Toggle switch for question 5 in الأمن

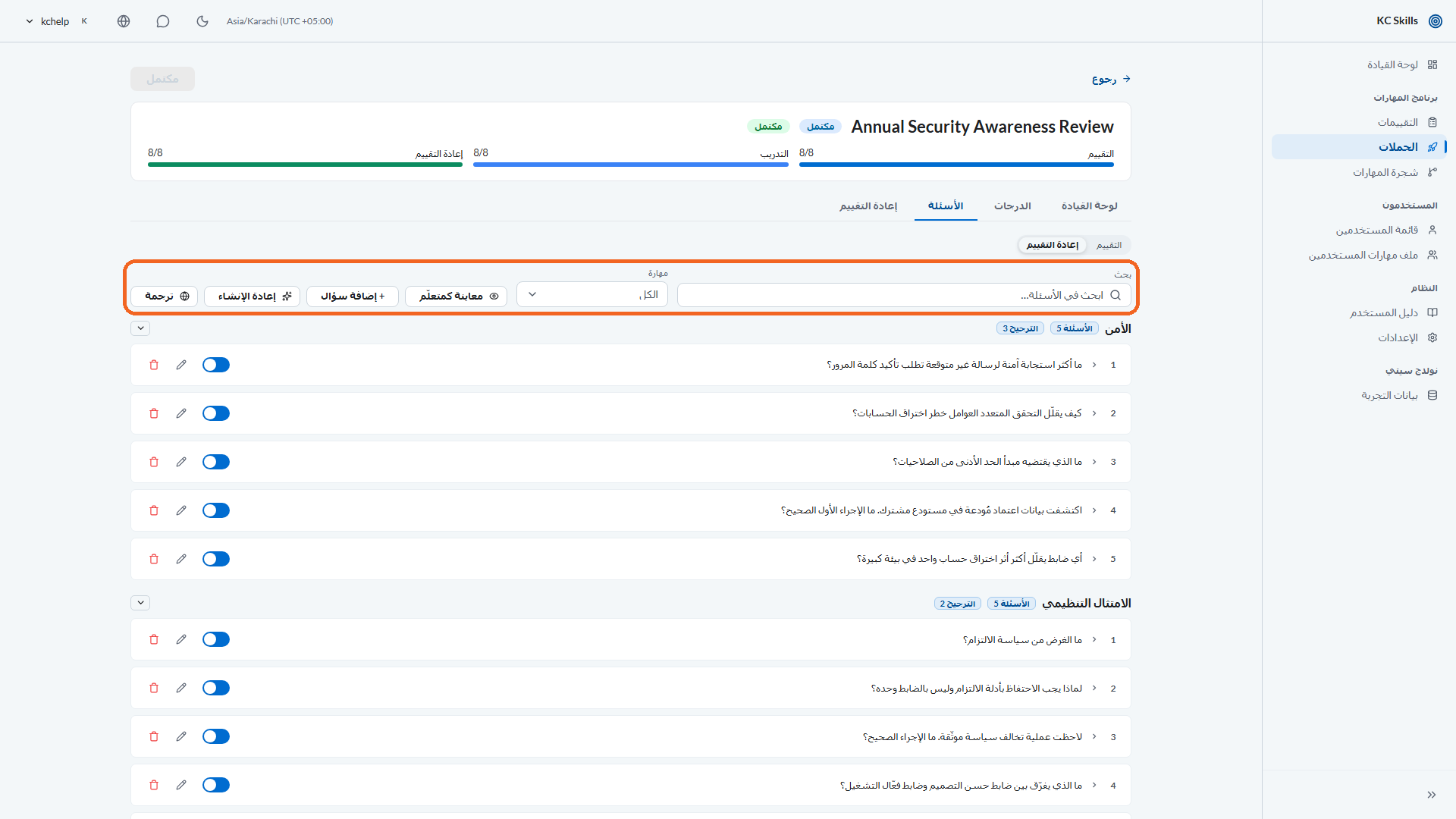point(216,559)
